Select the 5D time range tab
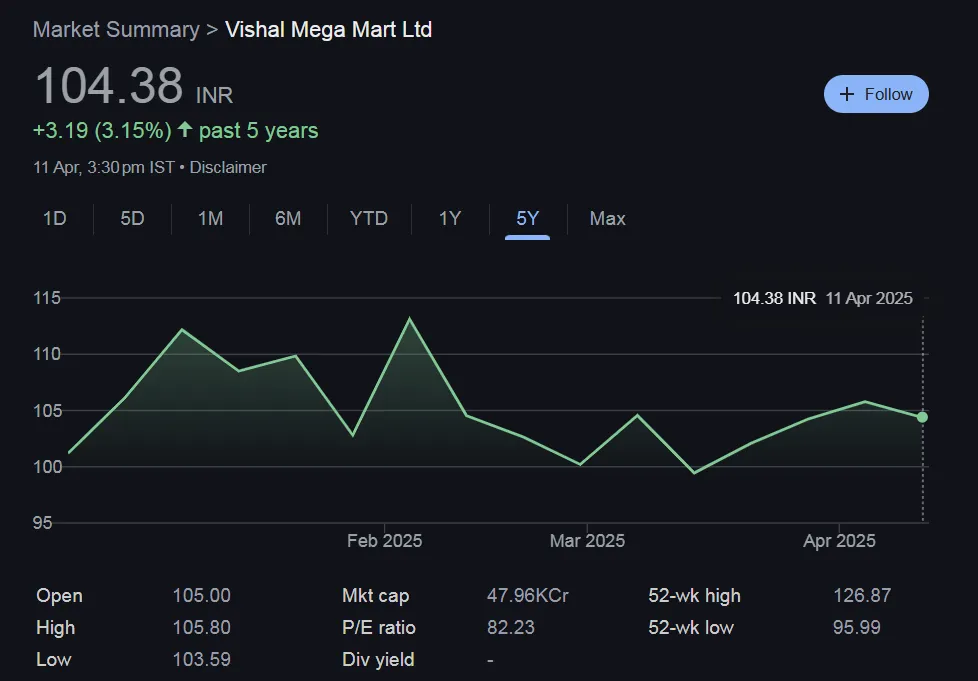The height and width of the screenshot is (681, 978). [x=132, y=218]
